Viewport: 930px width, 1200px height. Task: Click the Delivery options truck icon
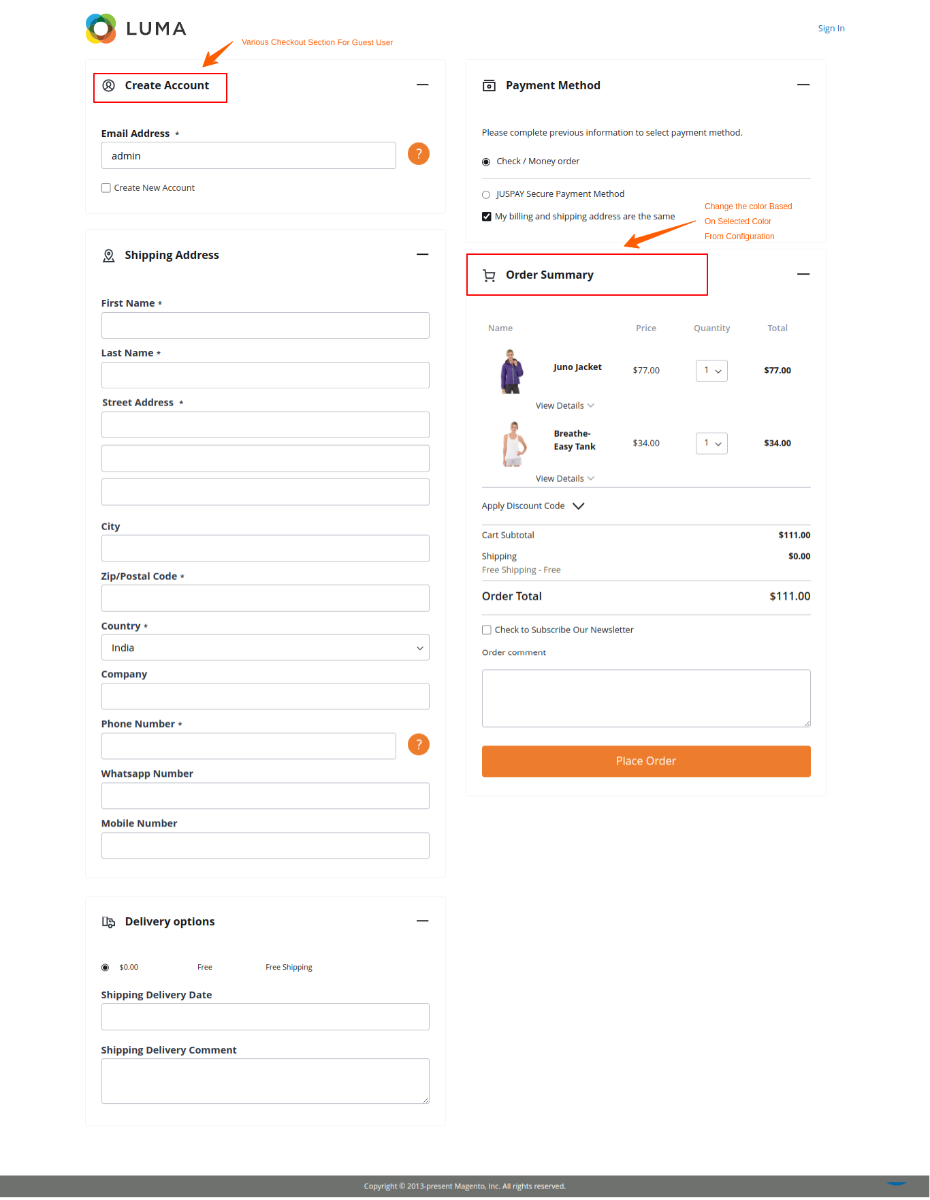(x=108, y=921)
